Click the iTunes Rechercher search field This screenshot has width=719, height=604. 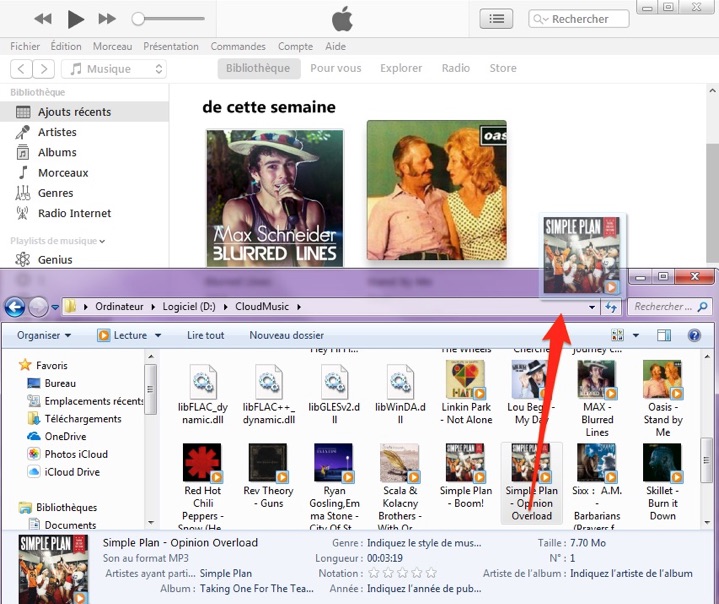pos(579,19)
